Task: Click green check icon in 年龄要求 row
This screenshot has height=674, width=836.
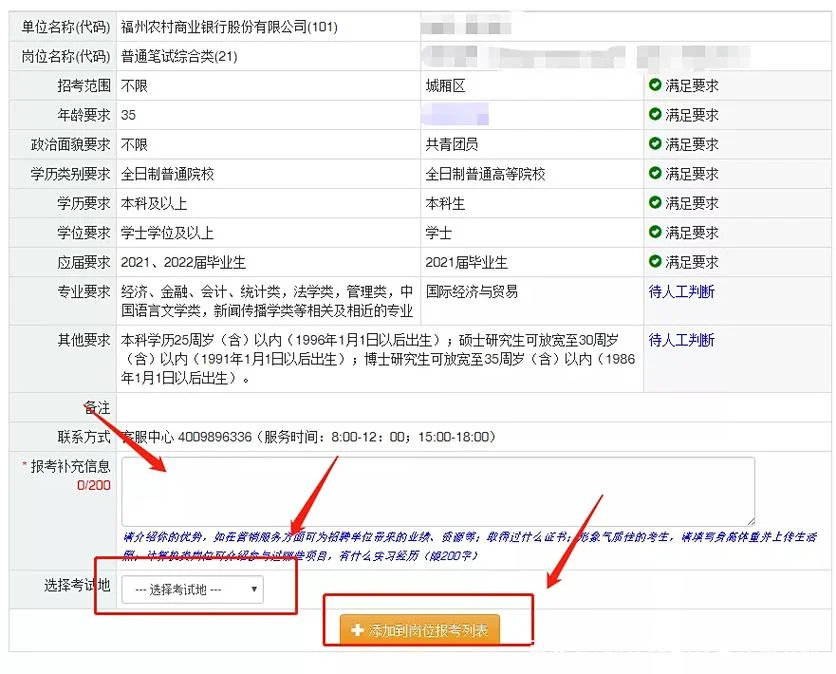Action: (655, 114)
